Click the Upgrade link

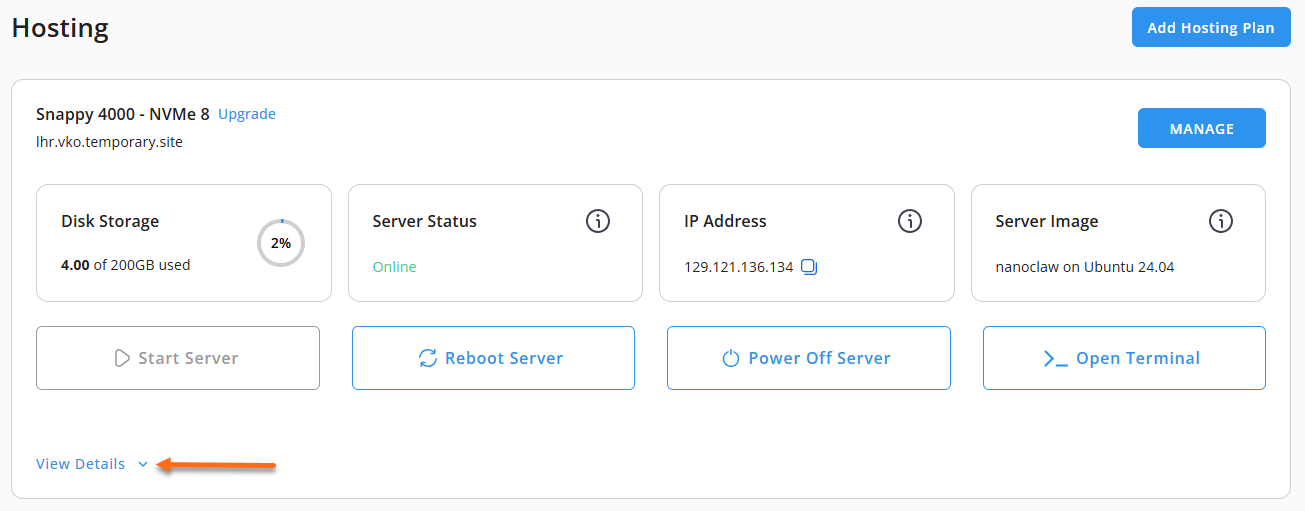[247, 114]
